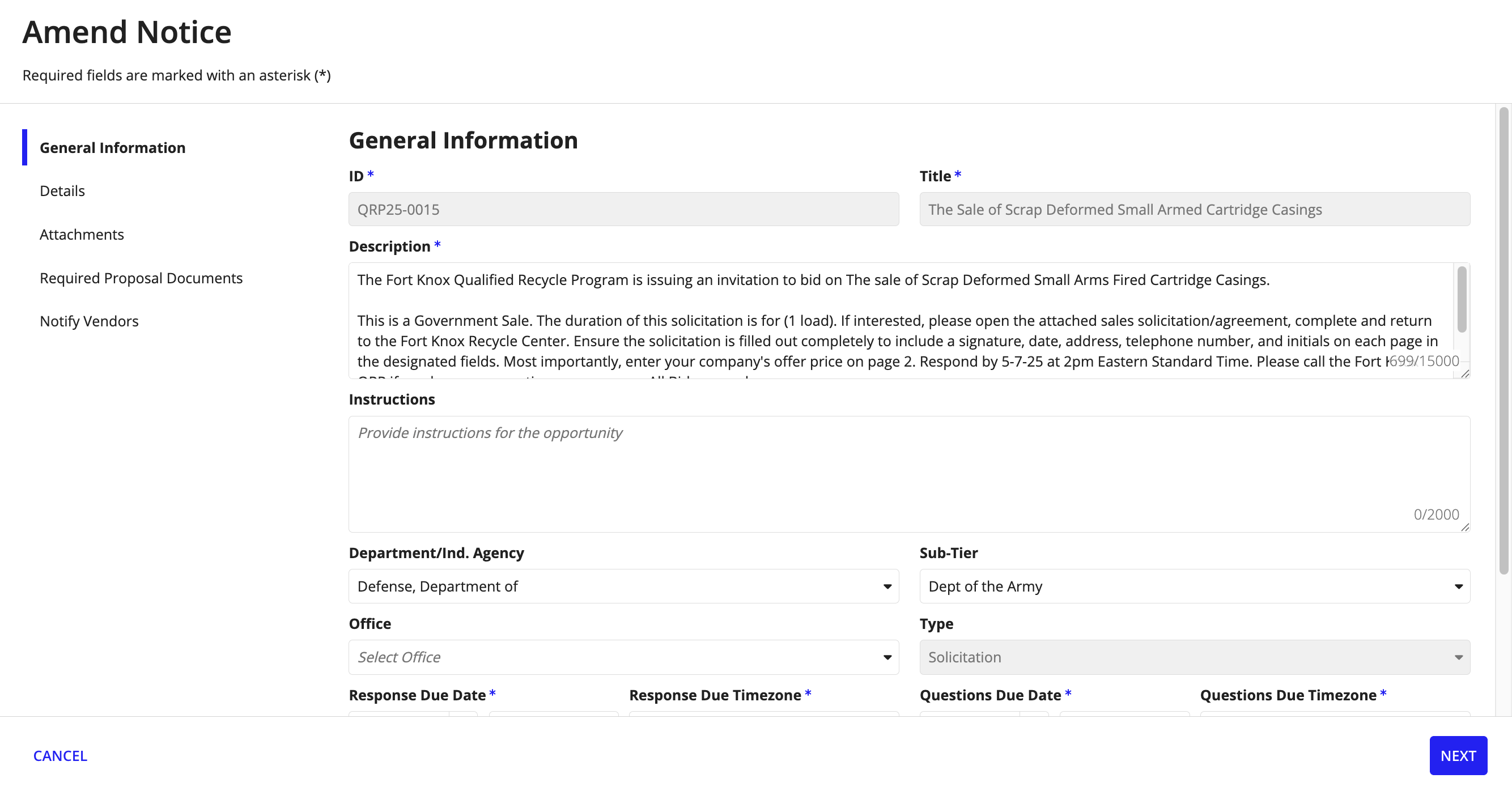The width and height of the screenshot is (1512, 791).
Task: Click the Department dropdown arrow icon
Action: (x=887, y=586)
